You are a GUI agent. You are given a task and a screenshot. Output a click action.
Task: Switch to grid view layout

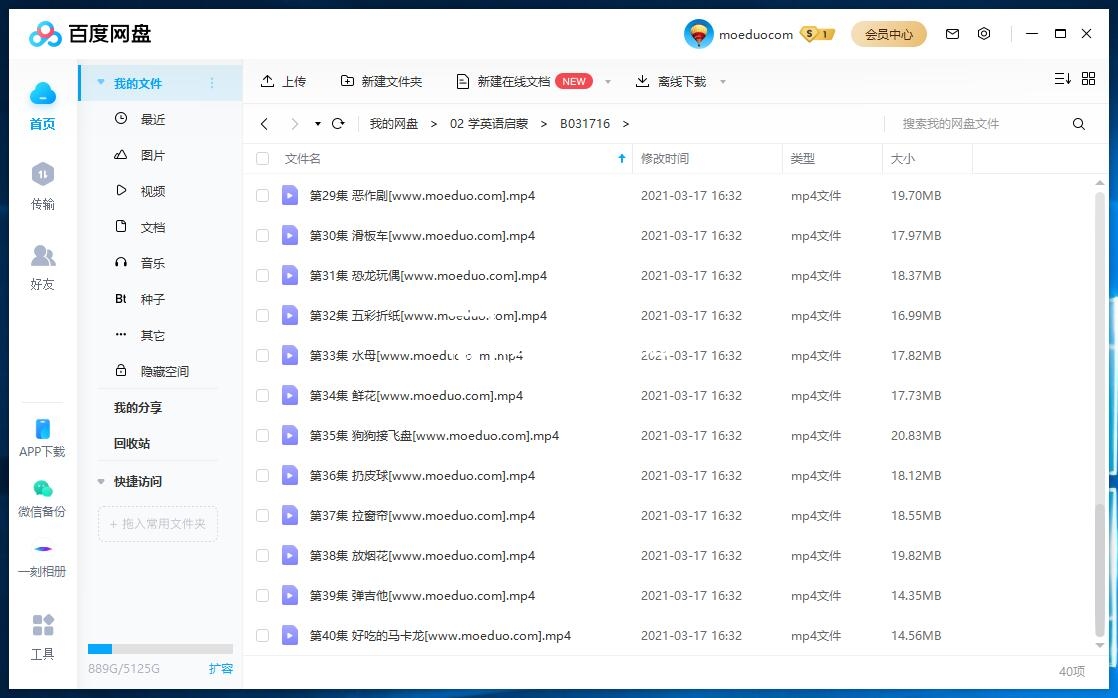click(1089, 78)
